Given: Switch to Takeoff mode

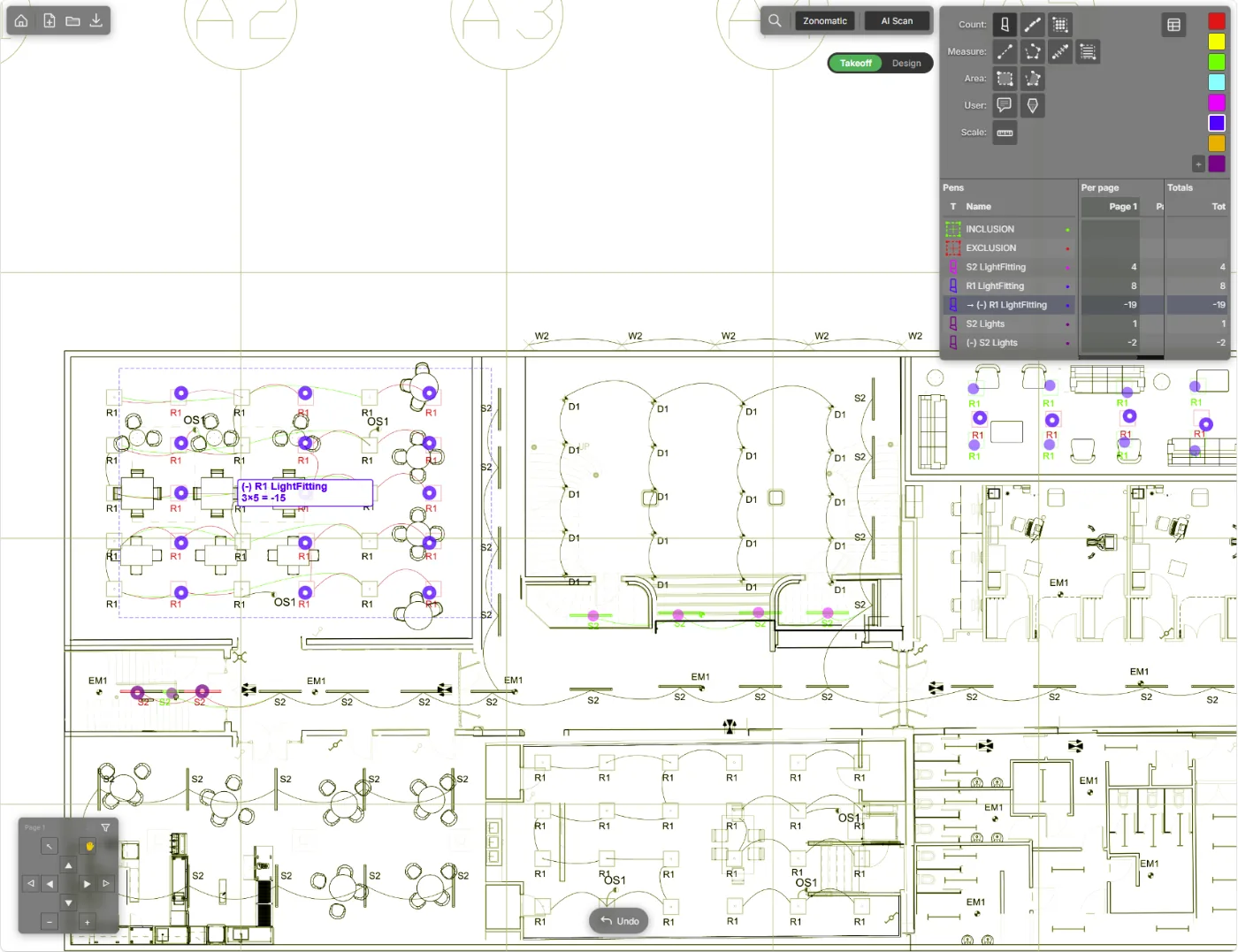Looking at the screenshot, I should coord(856,63).
